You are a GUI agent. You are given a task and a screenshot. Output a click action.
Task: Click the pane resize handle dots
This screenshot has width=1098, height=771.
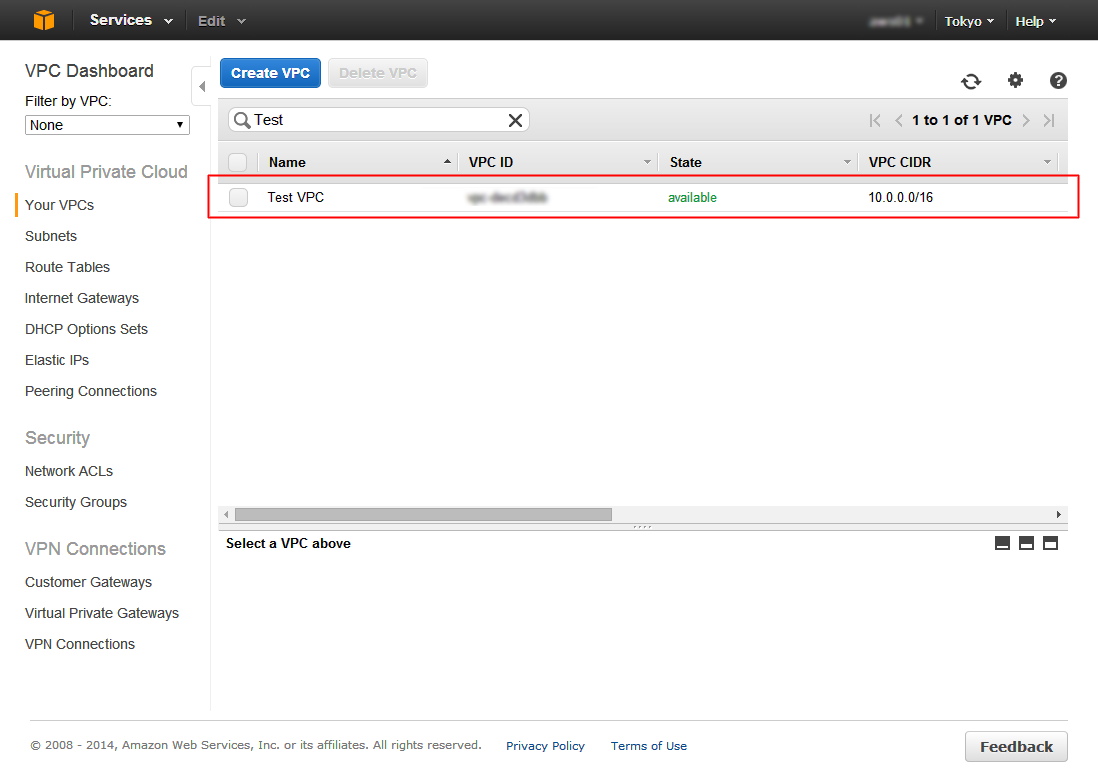coord(642,527)
